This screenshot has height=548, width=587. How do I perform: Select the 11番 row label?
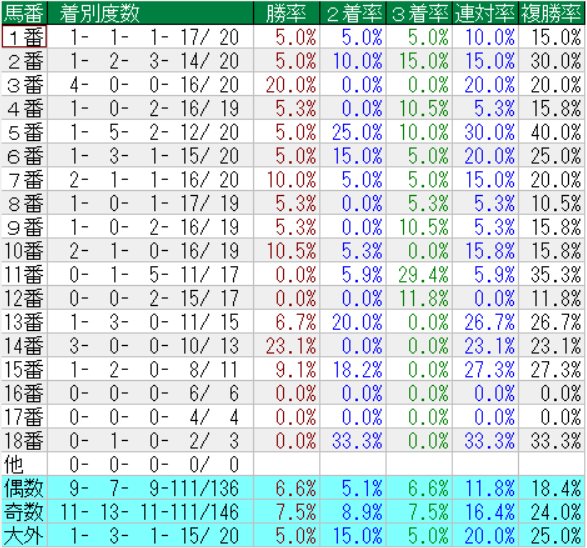[24, 274]
